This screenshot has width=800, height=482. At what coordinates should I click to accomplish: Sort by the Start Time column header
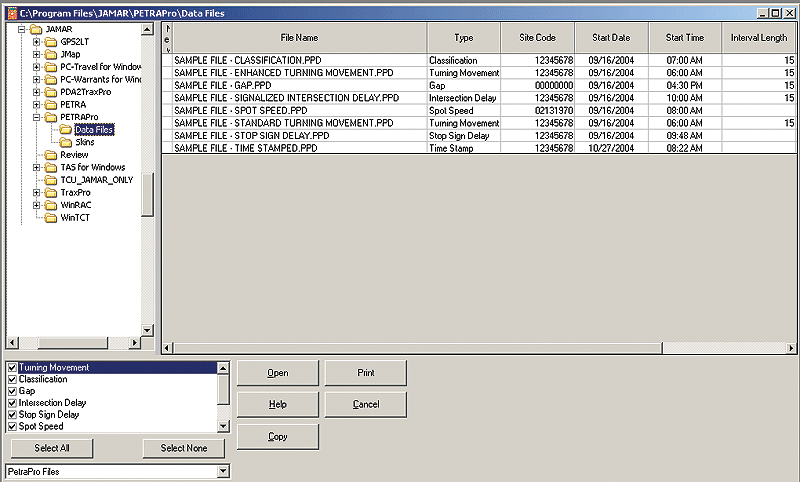coord(685,38)
